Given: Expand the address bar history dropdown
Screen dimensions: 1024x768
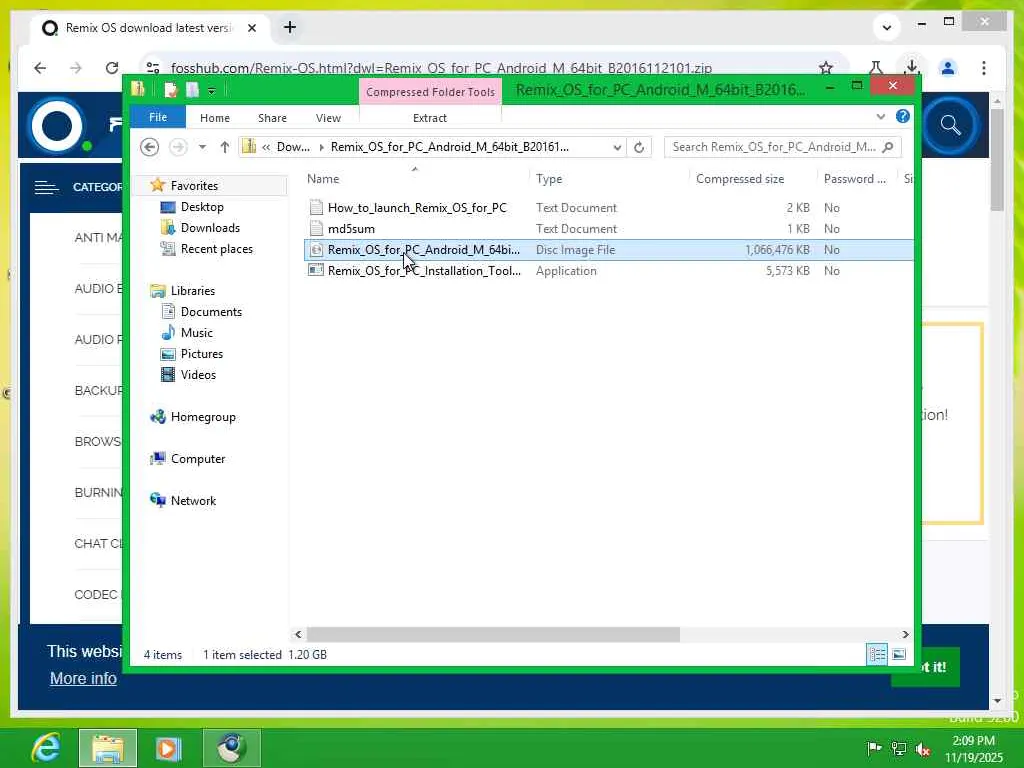Looking at the screenshot, I should pos(616,148).
